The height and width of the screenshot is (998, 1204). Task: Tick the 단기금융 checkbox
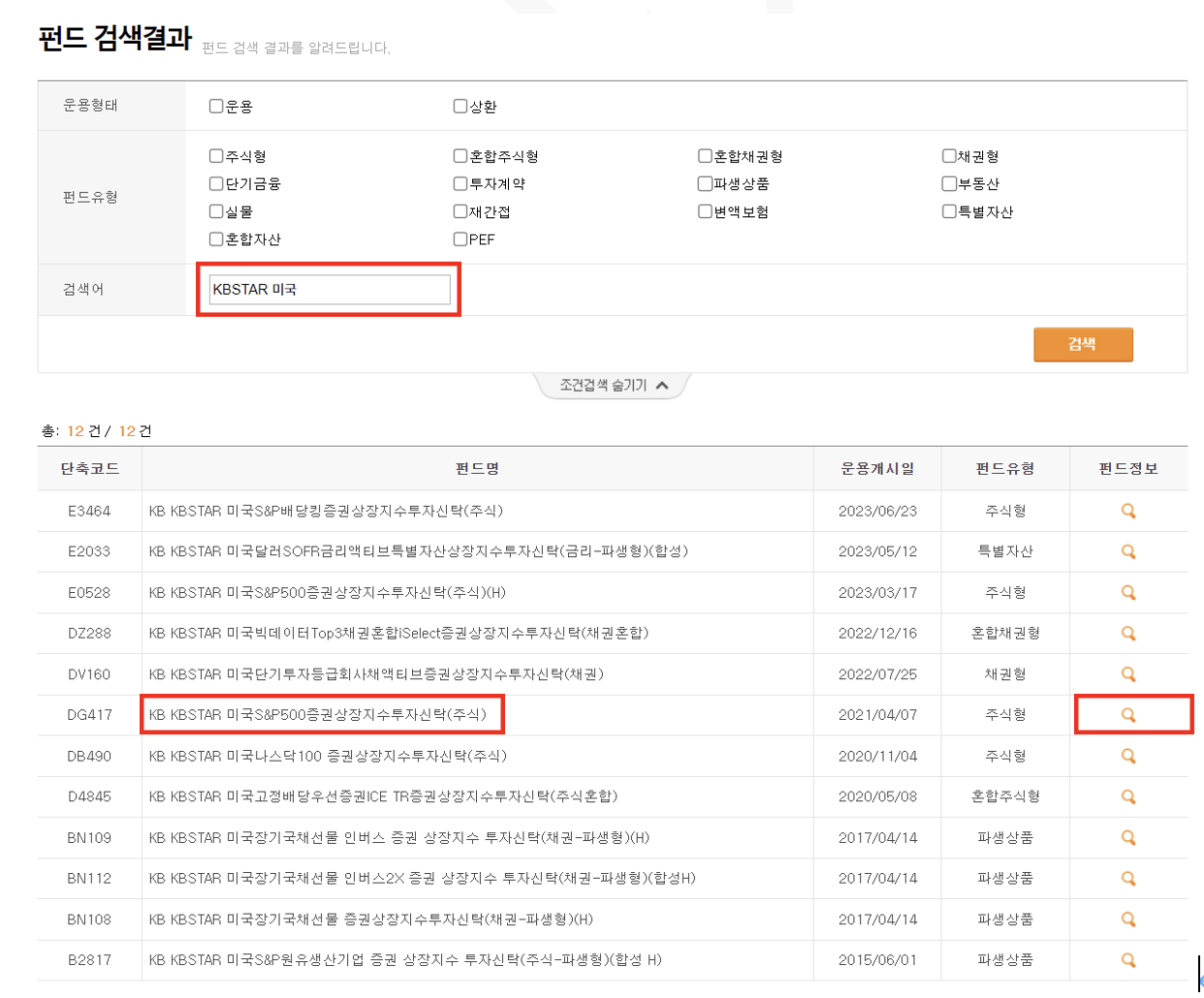[x=216, y=183]
